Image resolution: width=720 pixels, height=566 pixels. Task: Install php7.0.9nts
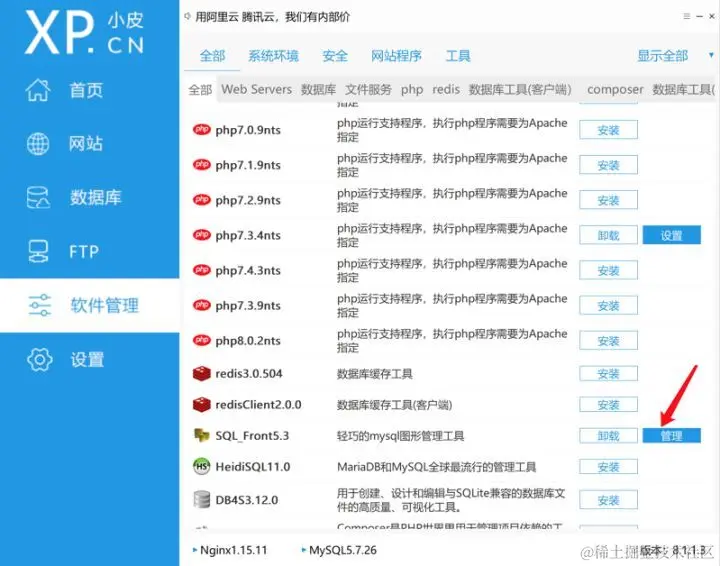tap(608, 129)
